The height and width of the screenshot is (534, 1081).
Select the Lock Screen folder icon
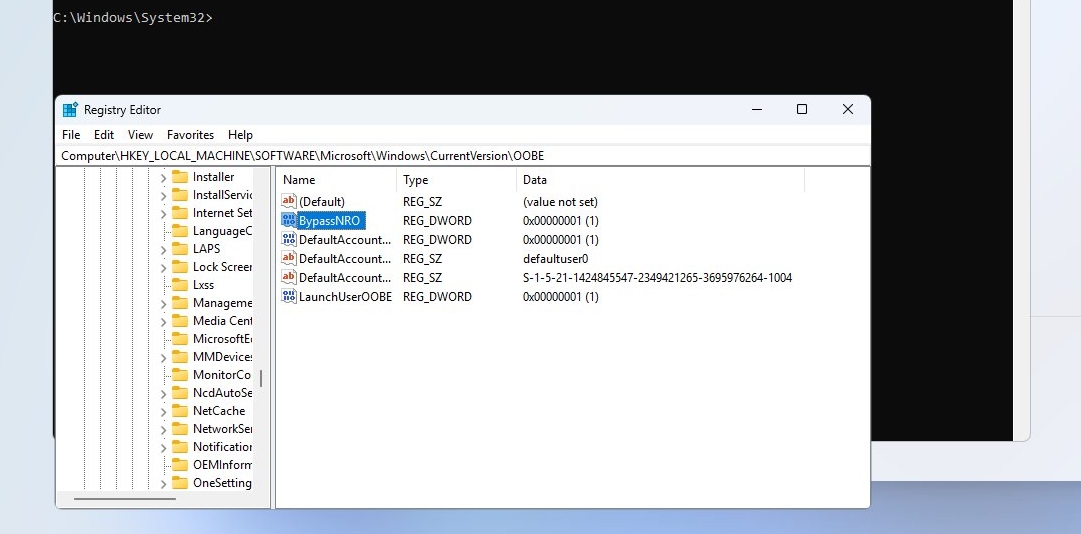pyautogui.click(x=180, y=267)
